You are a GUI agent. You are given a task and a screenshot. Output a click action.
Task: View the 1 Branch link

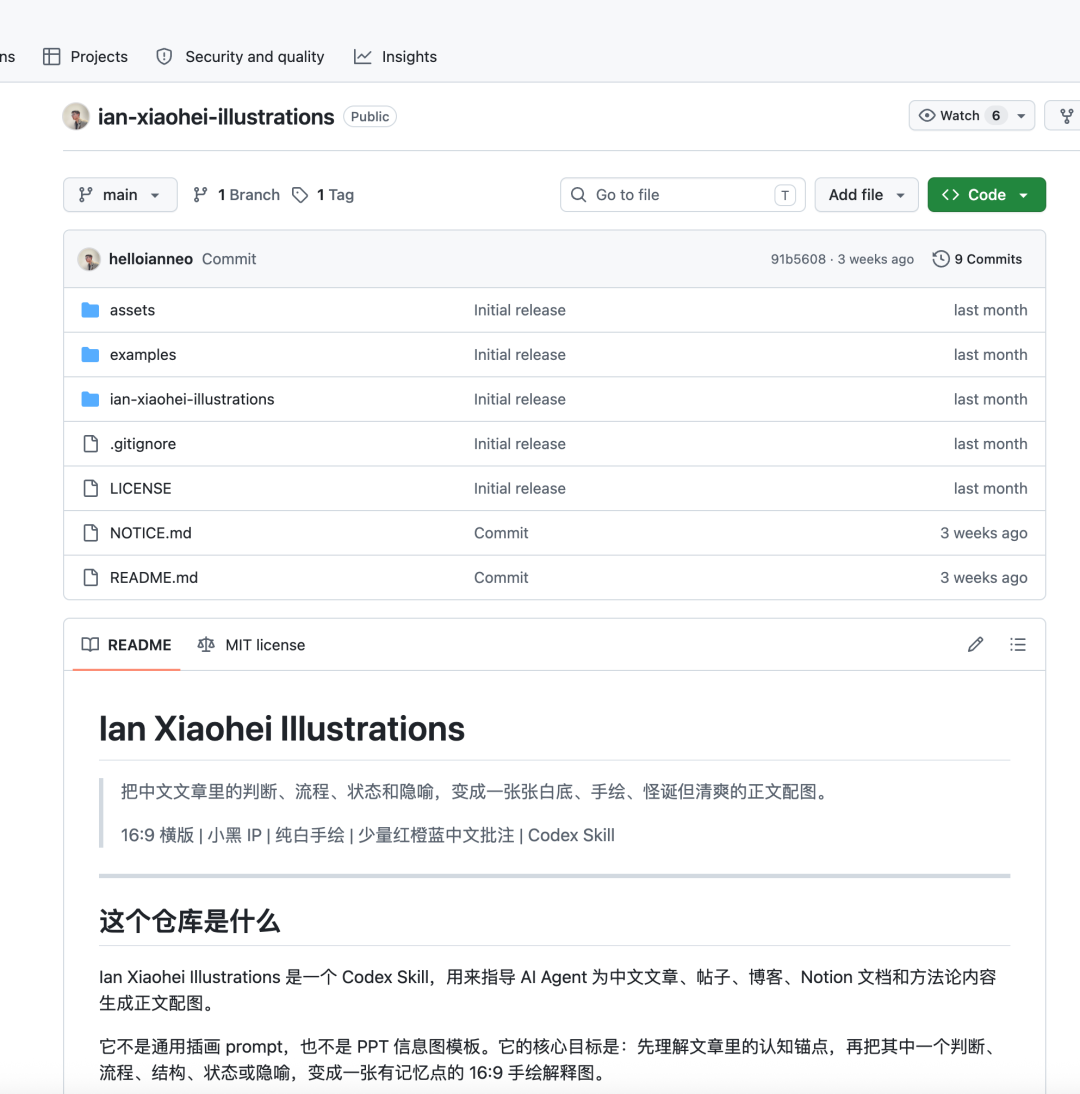point(237,195)
